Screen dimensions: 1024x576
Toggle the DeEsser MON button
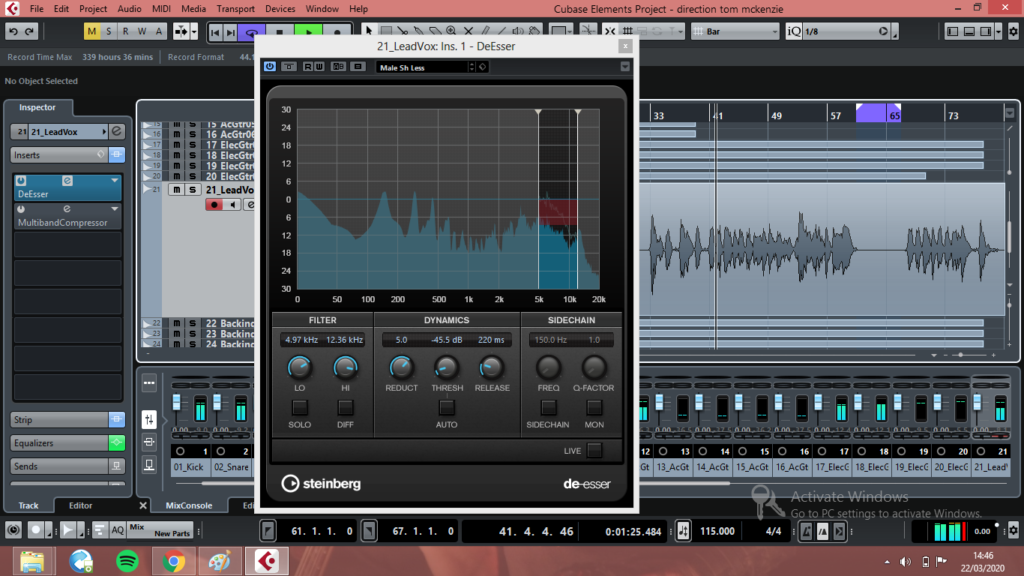coord(594,408)
